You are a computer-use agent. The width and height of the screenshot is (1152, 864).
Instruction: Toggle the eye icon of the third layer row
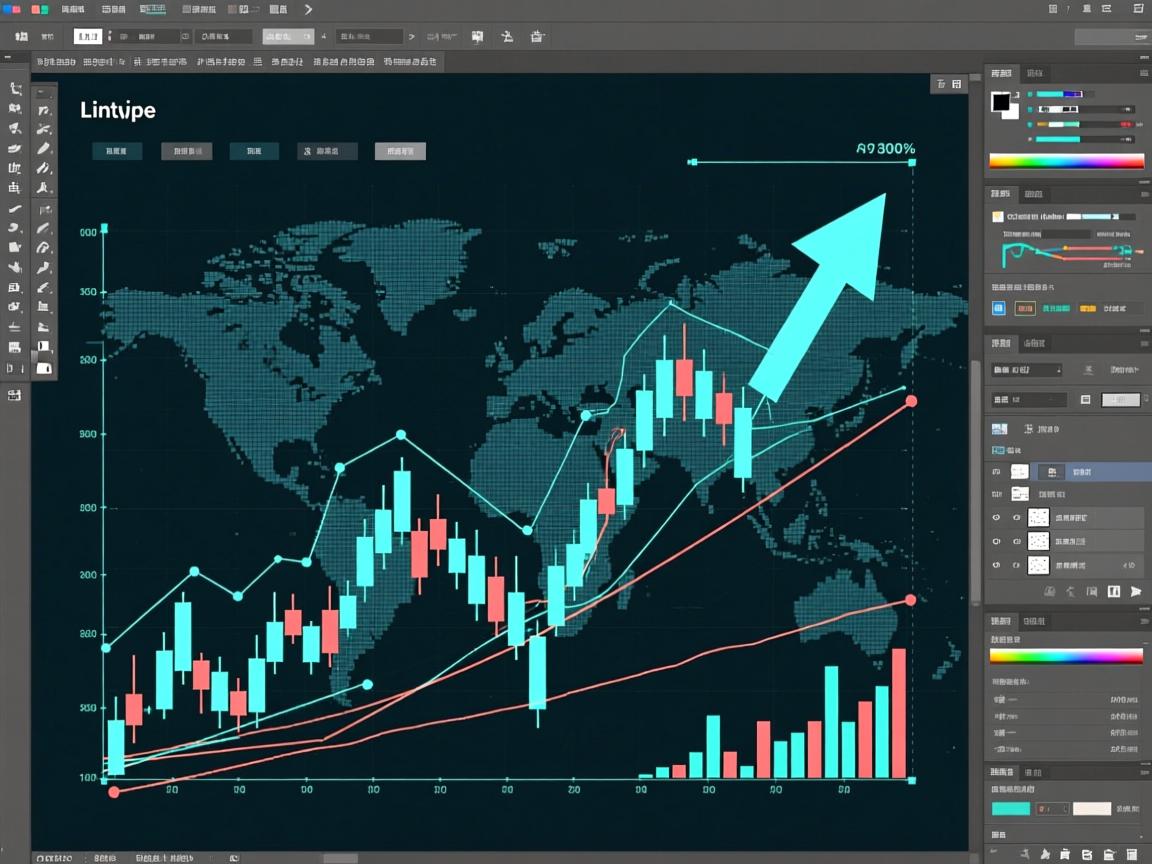click(x=995, y=518)
